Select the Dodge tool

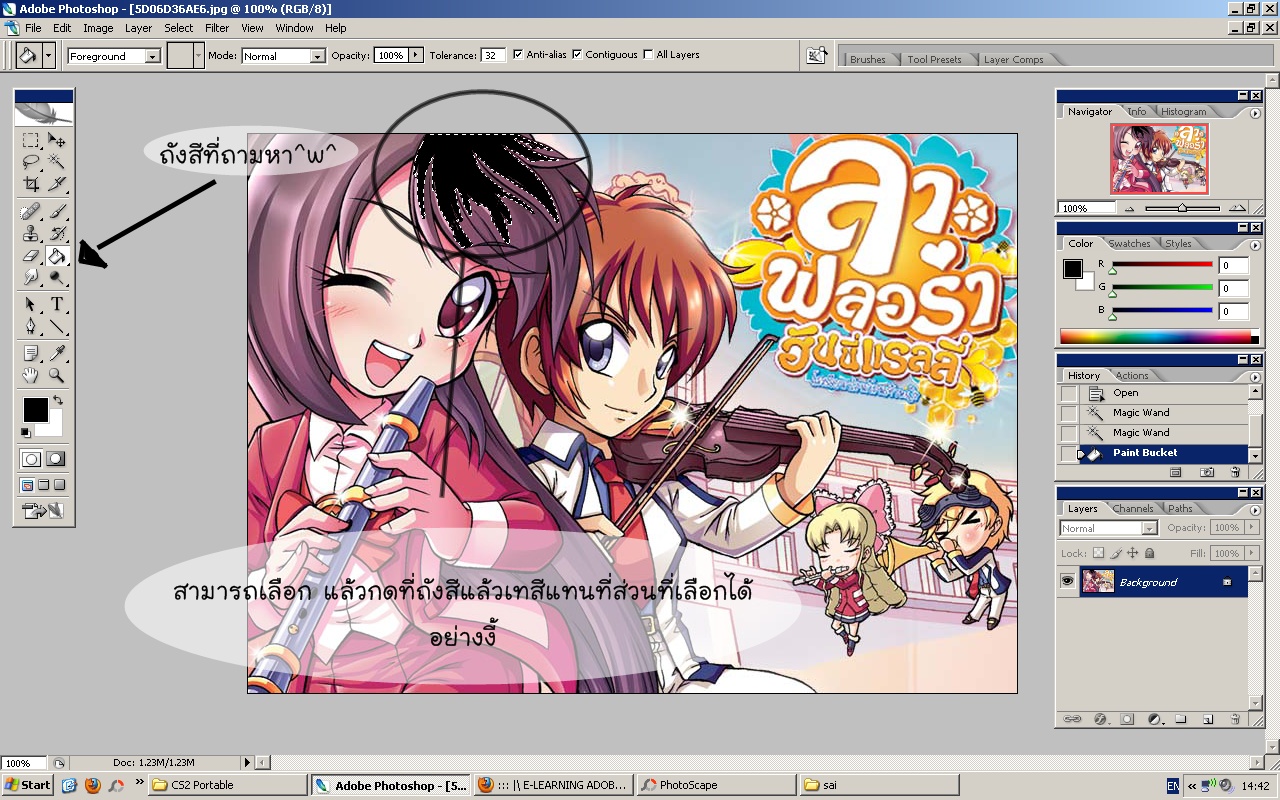57,277
